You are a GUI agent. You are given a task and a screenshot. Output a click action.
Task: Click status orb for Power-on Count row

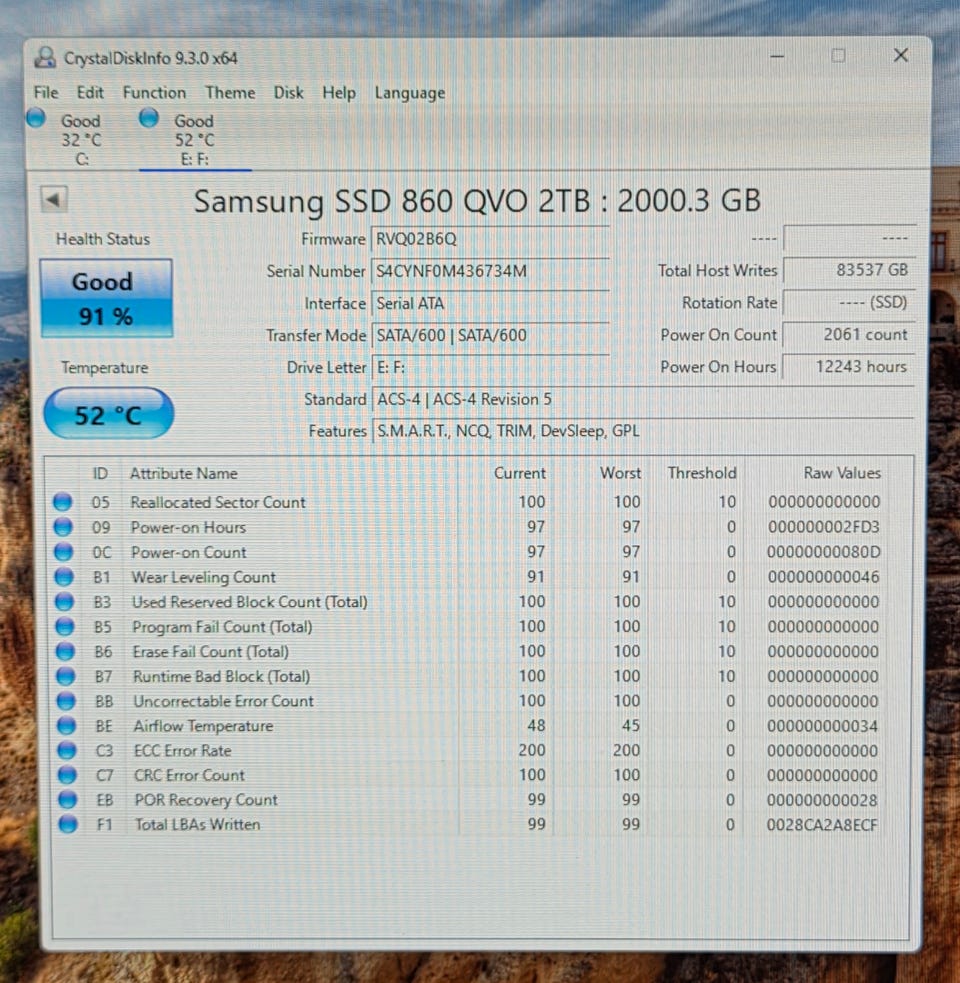[x=63, y=552]
